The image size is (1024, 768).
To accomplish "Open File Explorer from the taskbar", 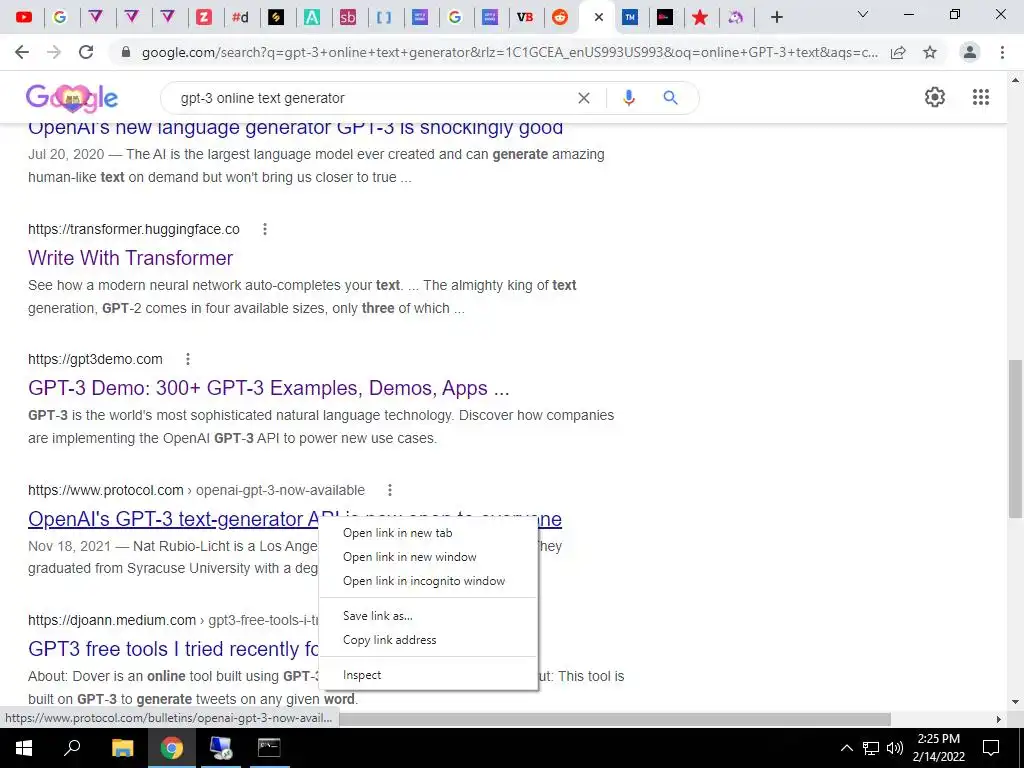I will pyautogui.click(x=122, y=748).
